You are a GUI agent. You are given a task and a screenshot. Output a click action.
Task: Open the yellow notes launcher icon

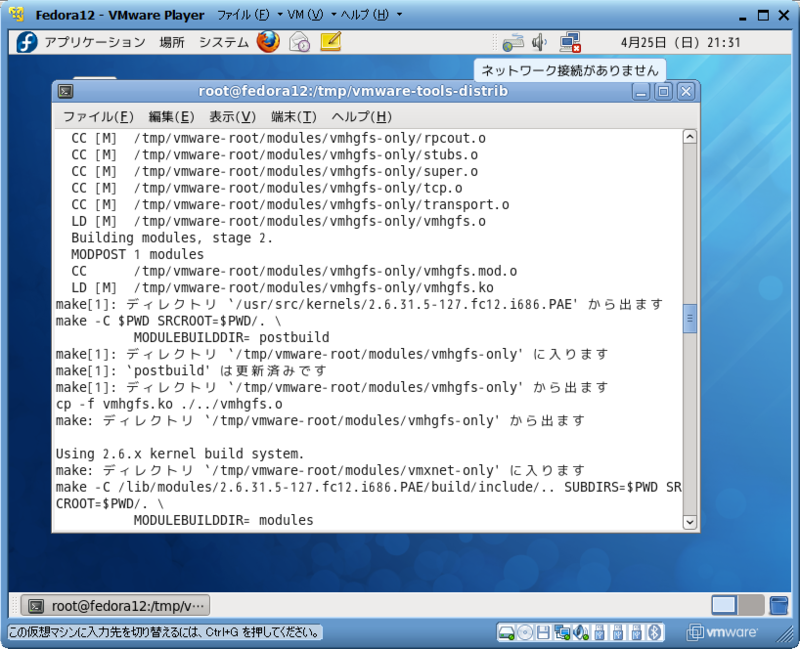(x=331, y=42)
